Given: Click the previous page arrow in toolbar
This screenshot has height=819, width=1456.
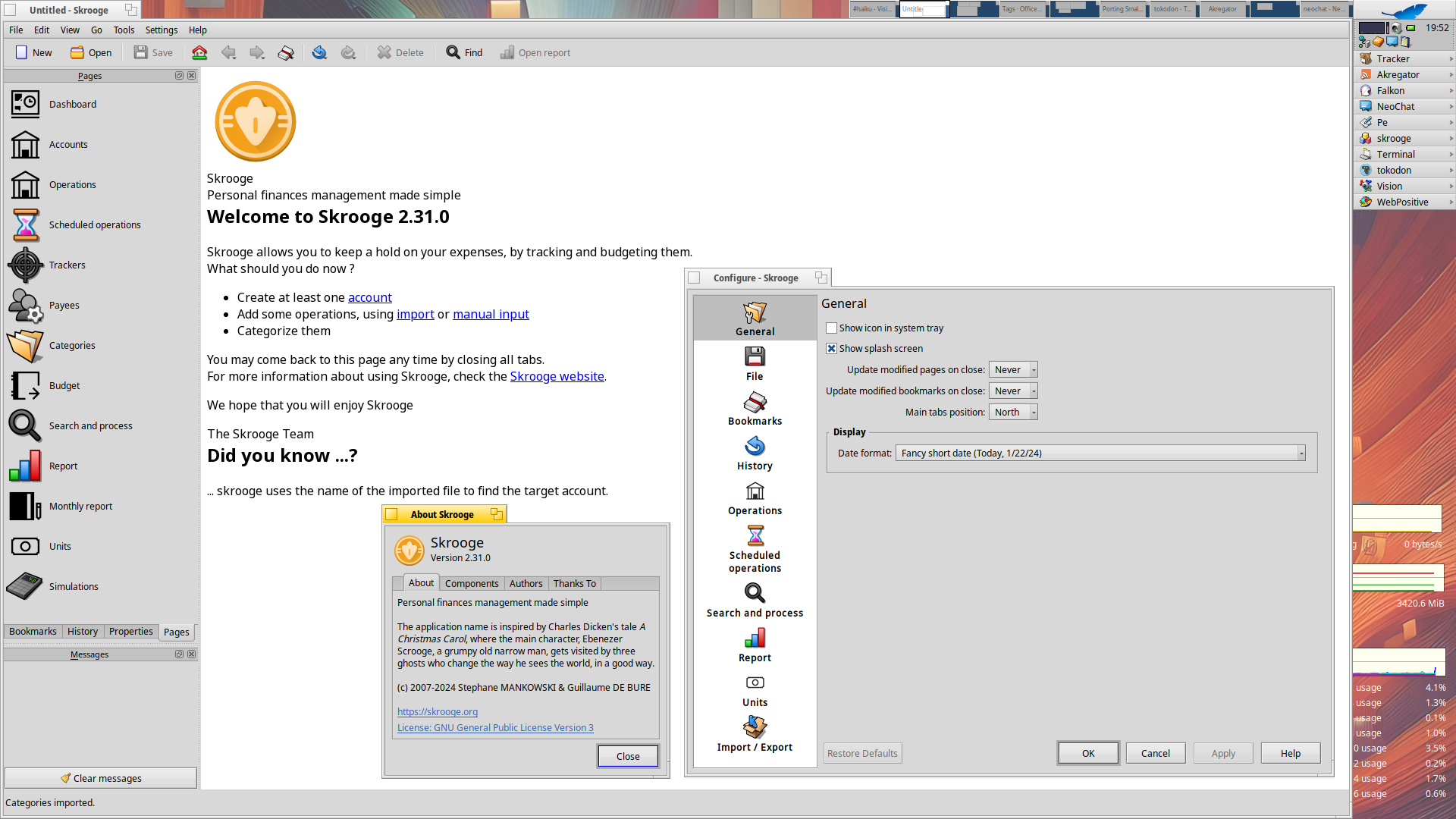Looking at the screenshot, I should (228, 52).
